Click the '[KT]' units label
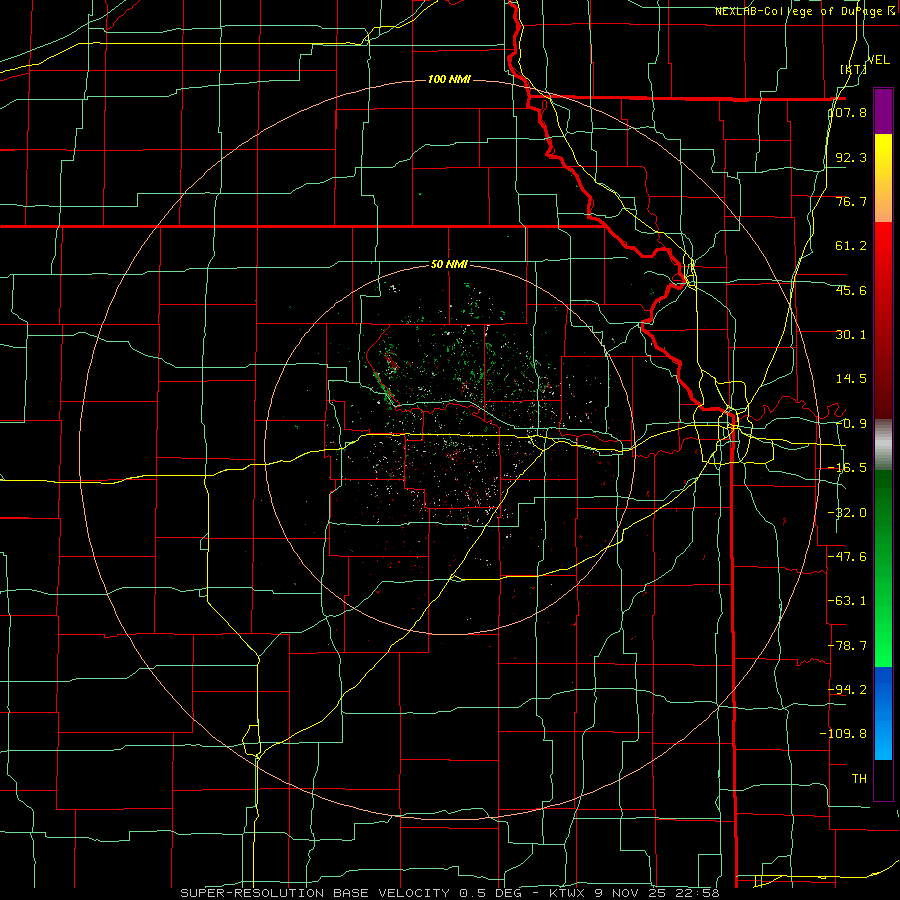The width and height of the screenshot is (900, 900). (x=853, y=69)
